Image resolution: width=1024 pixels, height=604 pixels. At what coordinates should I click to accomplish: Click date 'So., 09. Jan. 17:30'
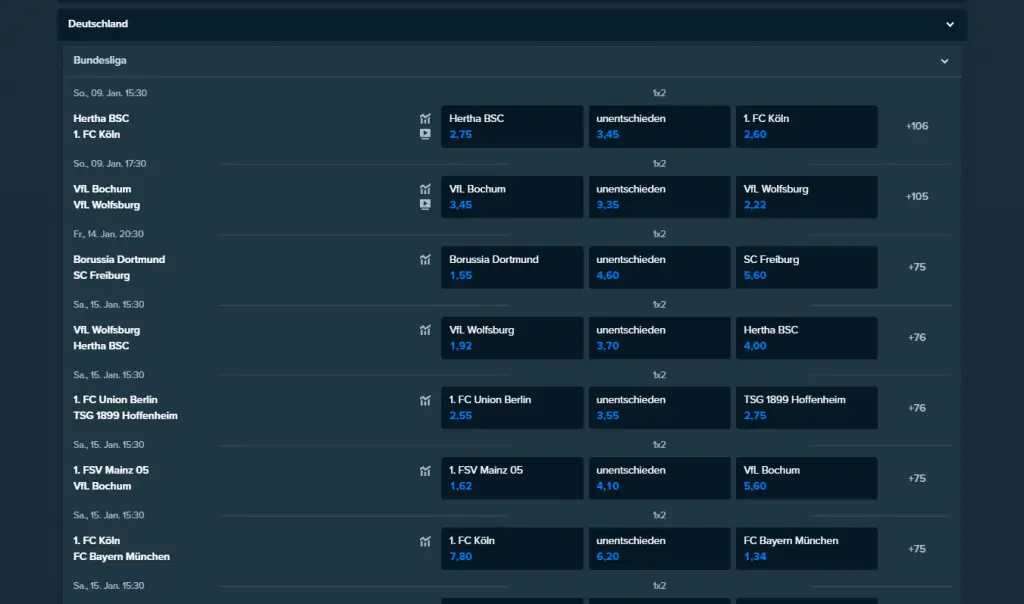point(110,163)
